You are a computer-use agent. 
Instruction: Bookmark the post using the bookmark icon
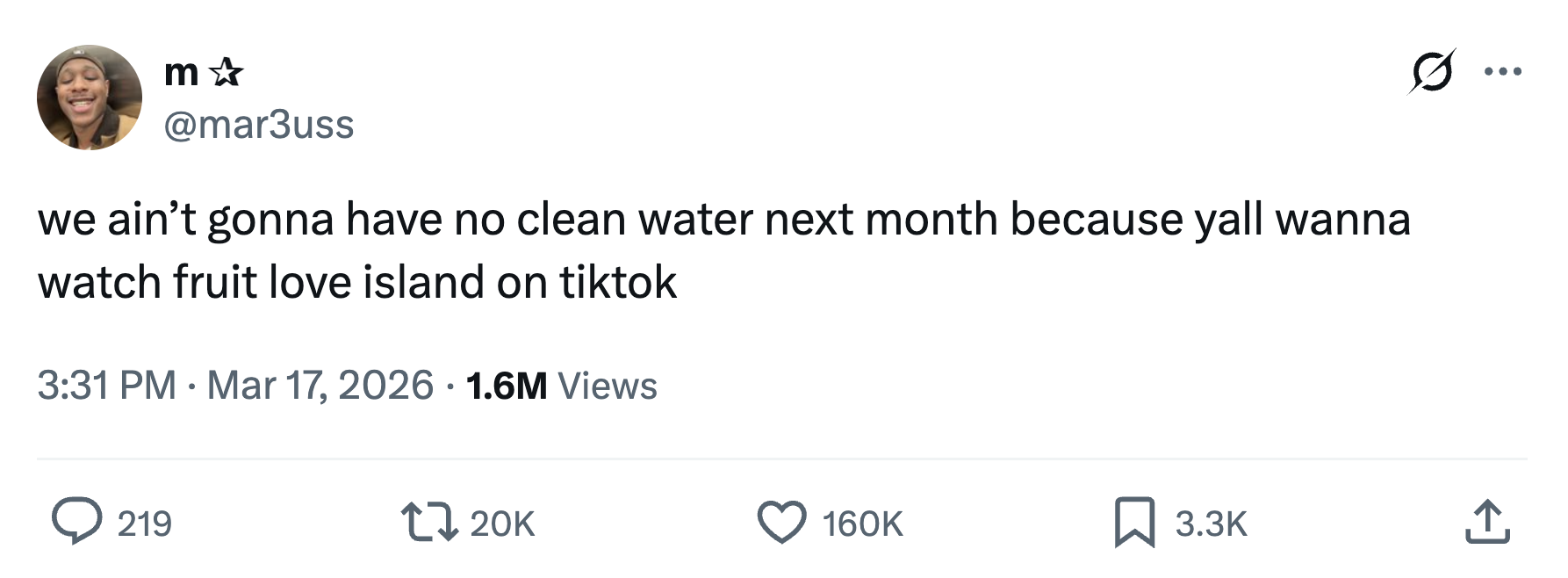[1134, 522]
